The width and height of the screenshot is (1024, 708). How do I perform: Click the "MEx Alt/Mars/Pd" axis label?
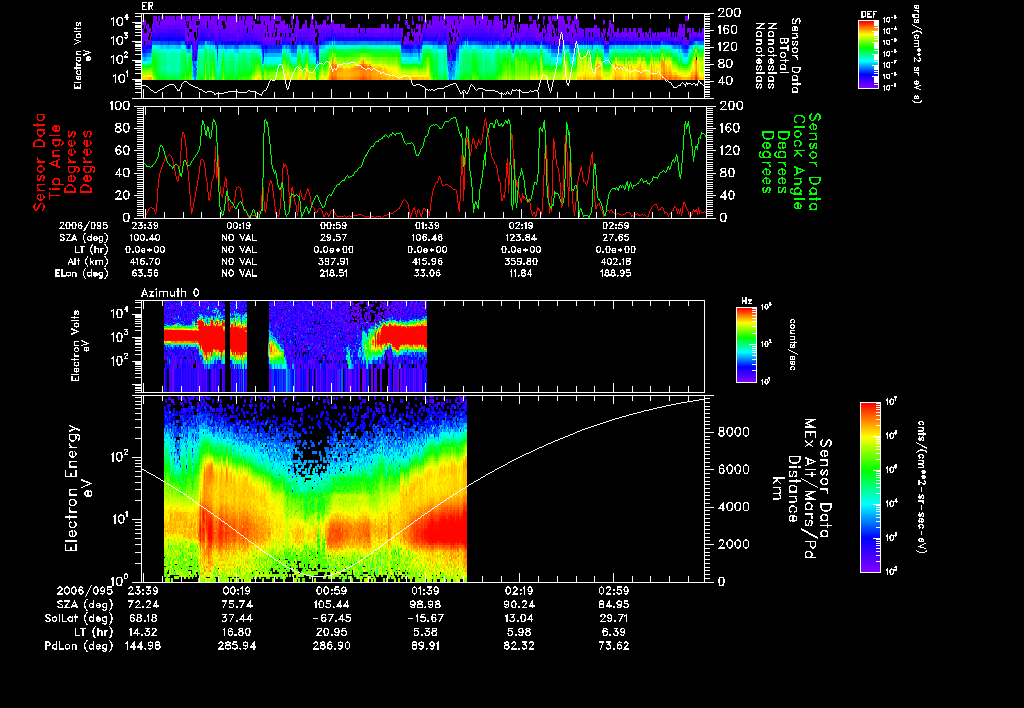(x=810, y=489)
